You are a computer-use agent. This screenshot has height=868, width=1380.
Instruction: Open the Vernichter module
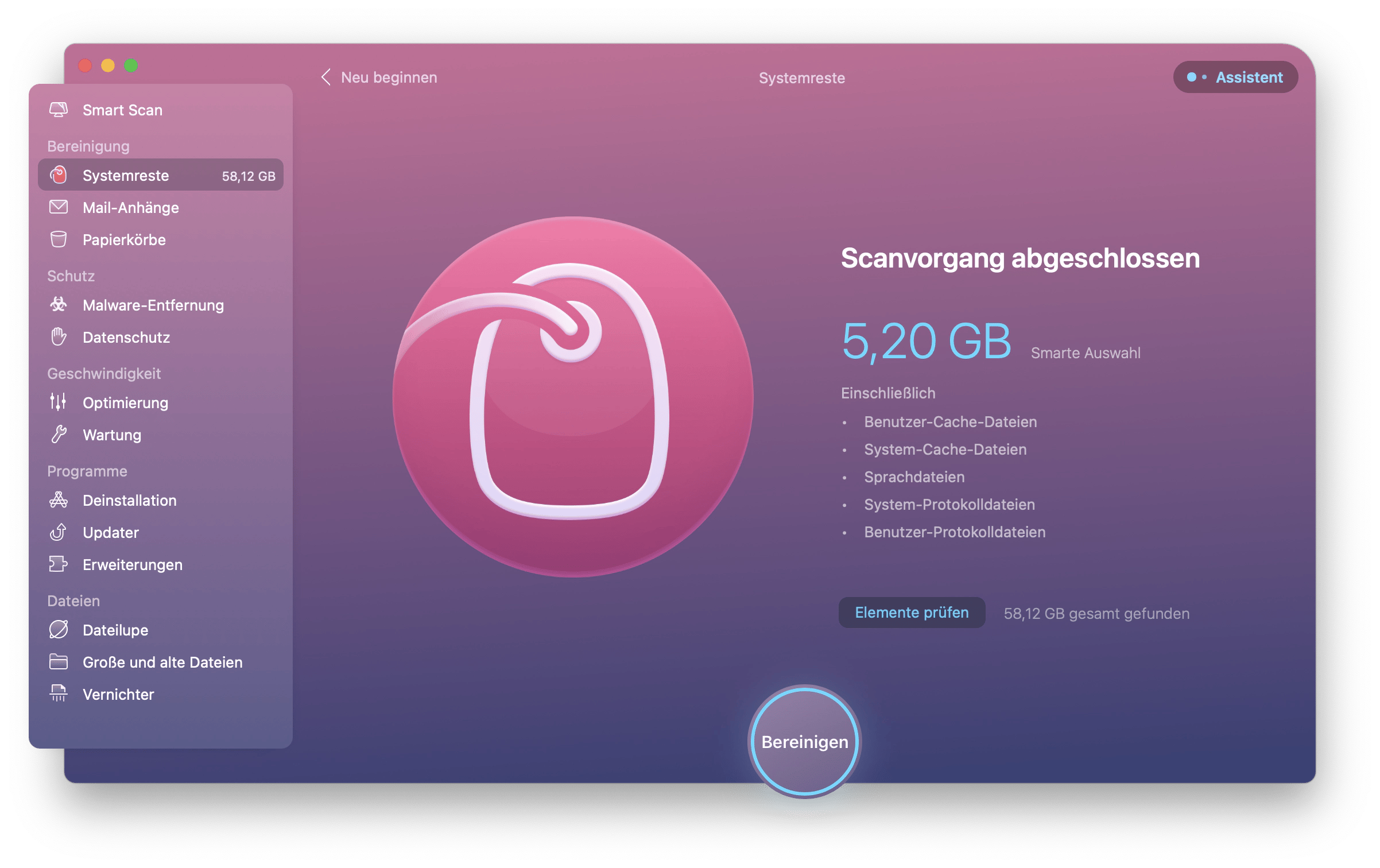tap(161, 694)
